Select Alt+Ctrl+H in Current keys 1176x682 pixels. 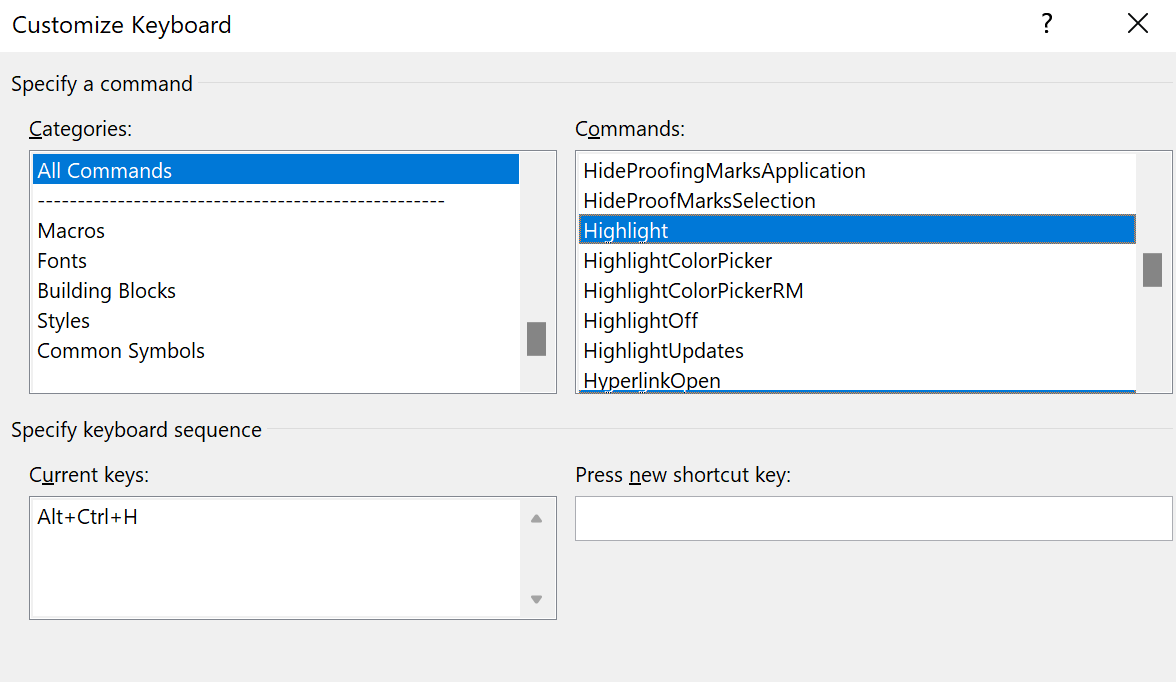87,518
